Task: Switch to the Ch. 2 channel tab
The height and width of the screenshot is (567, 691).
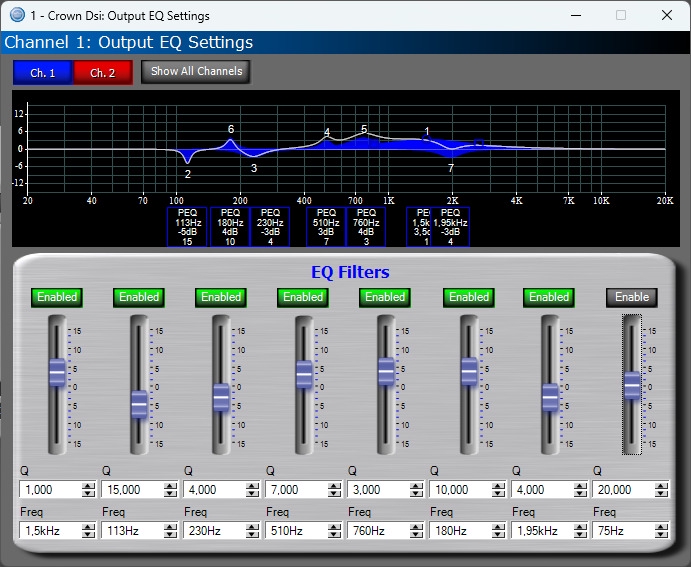Action: (x=103, y=73)
